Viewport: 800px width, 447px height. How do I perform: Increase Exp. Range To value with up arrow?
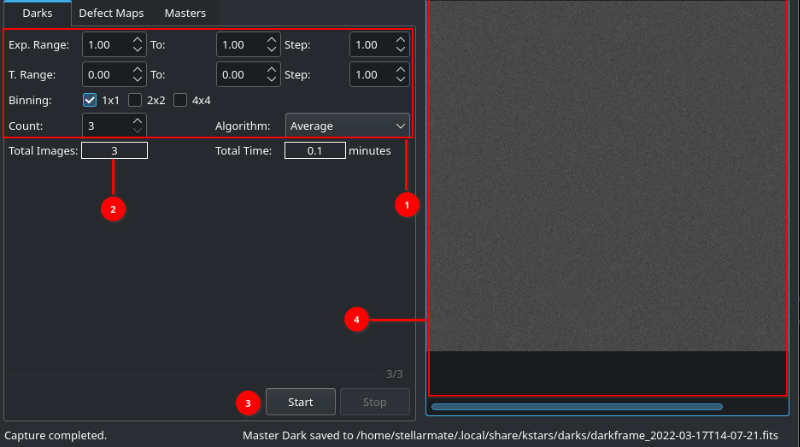coord(271,40)
